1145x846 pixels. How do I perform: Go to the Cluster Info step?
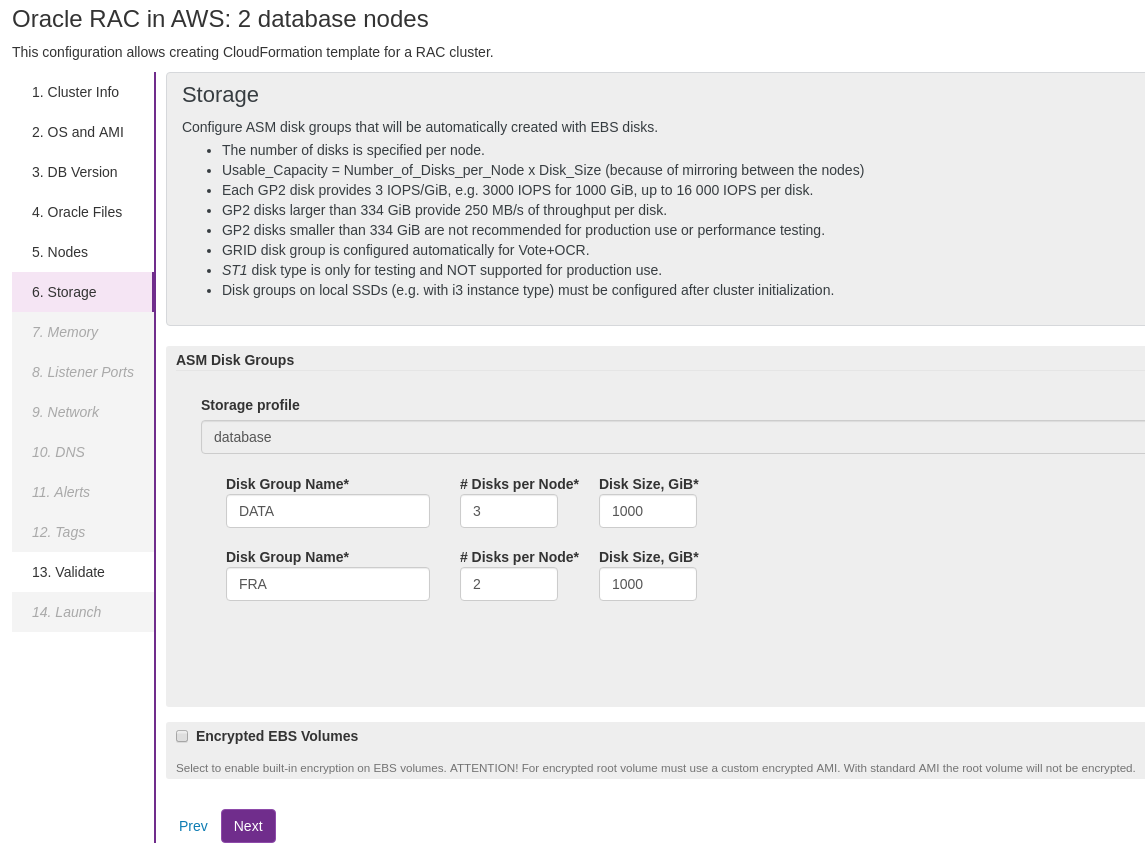click(x=75, y=92)
